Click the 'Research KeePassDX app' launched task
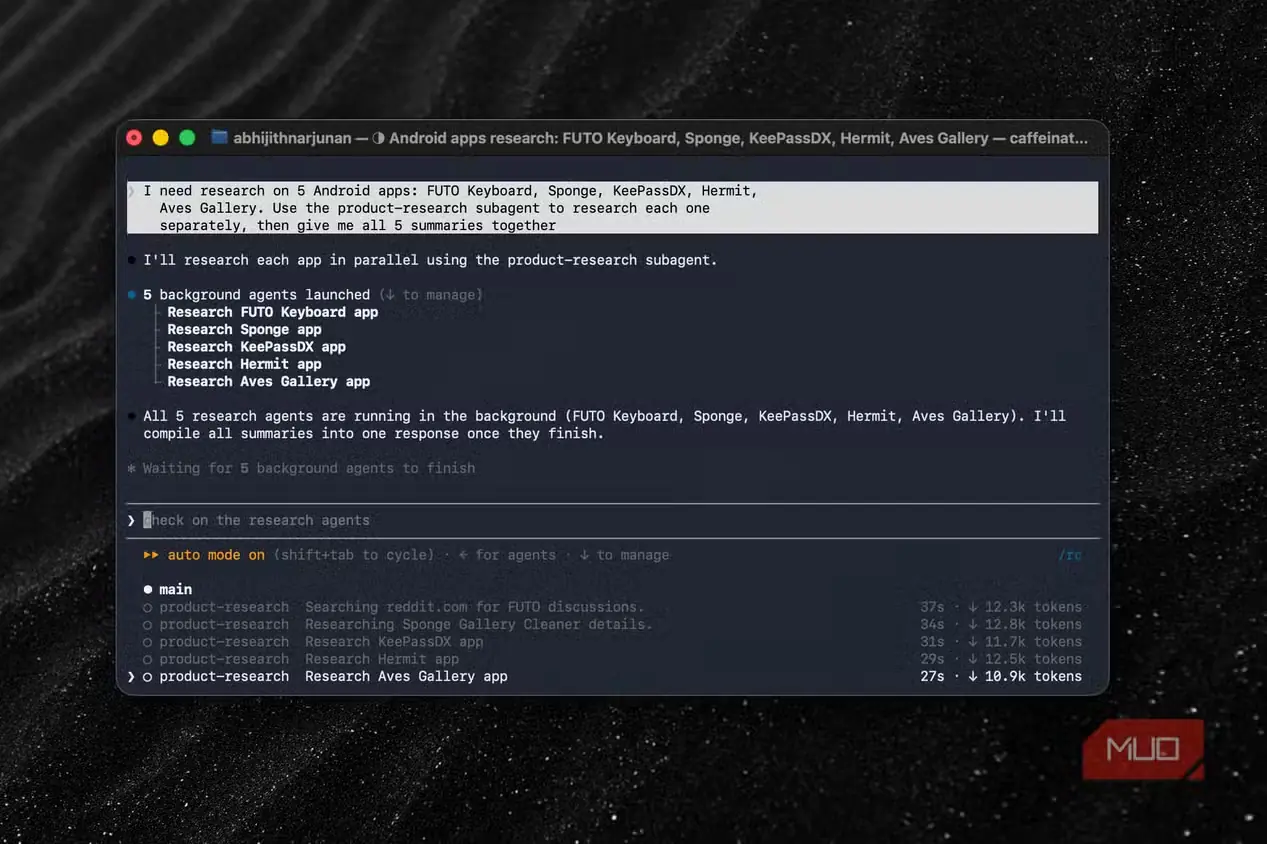 point(256,347)
